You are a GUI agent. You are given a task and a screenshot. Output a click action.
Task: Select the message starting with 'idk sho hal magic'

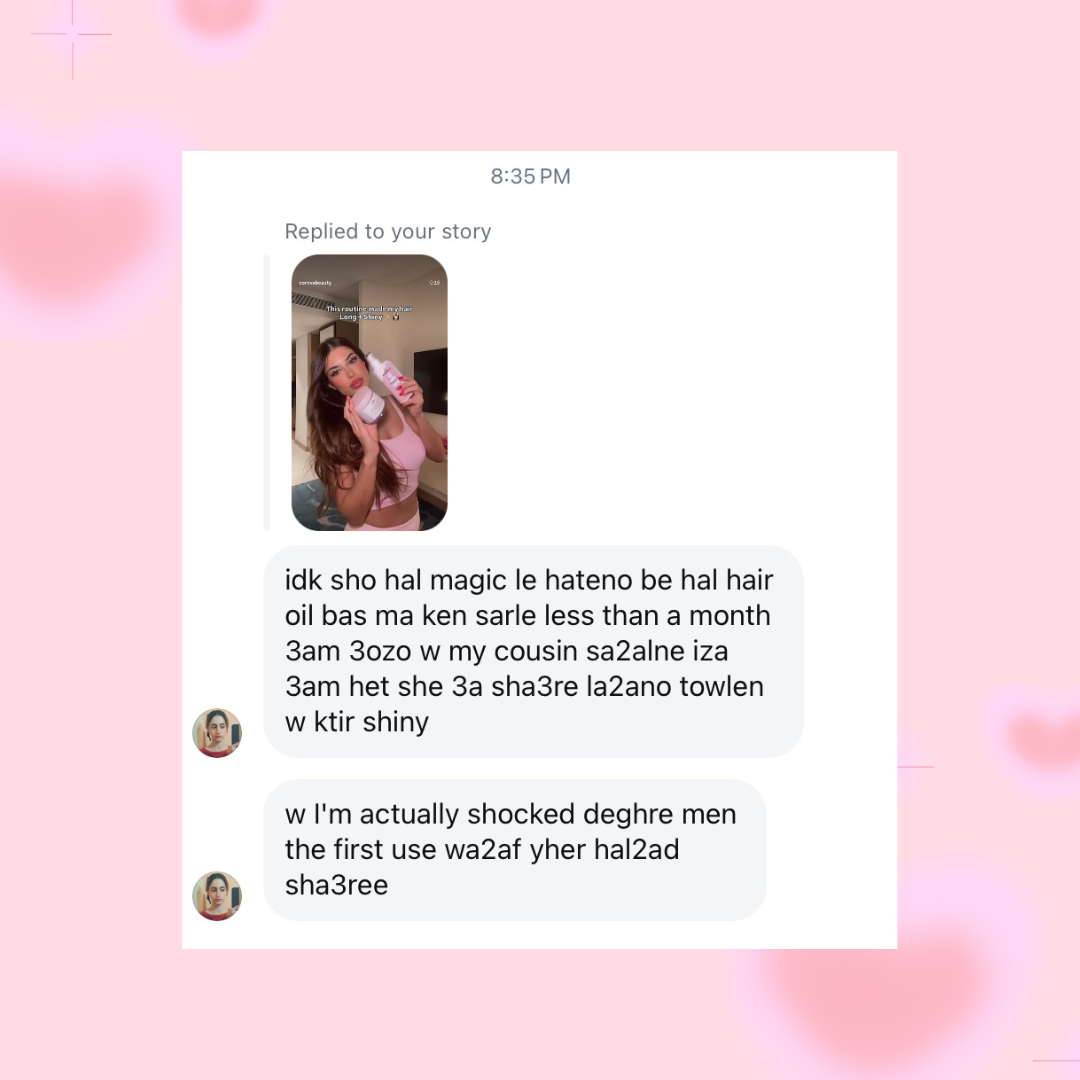point(533,652)
